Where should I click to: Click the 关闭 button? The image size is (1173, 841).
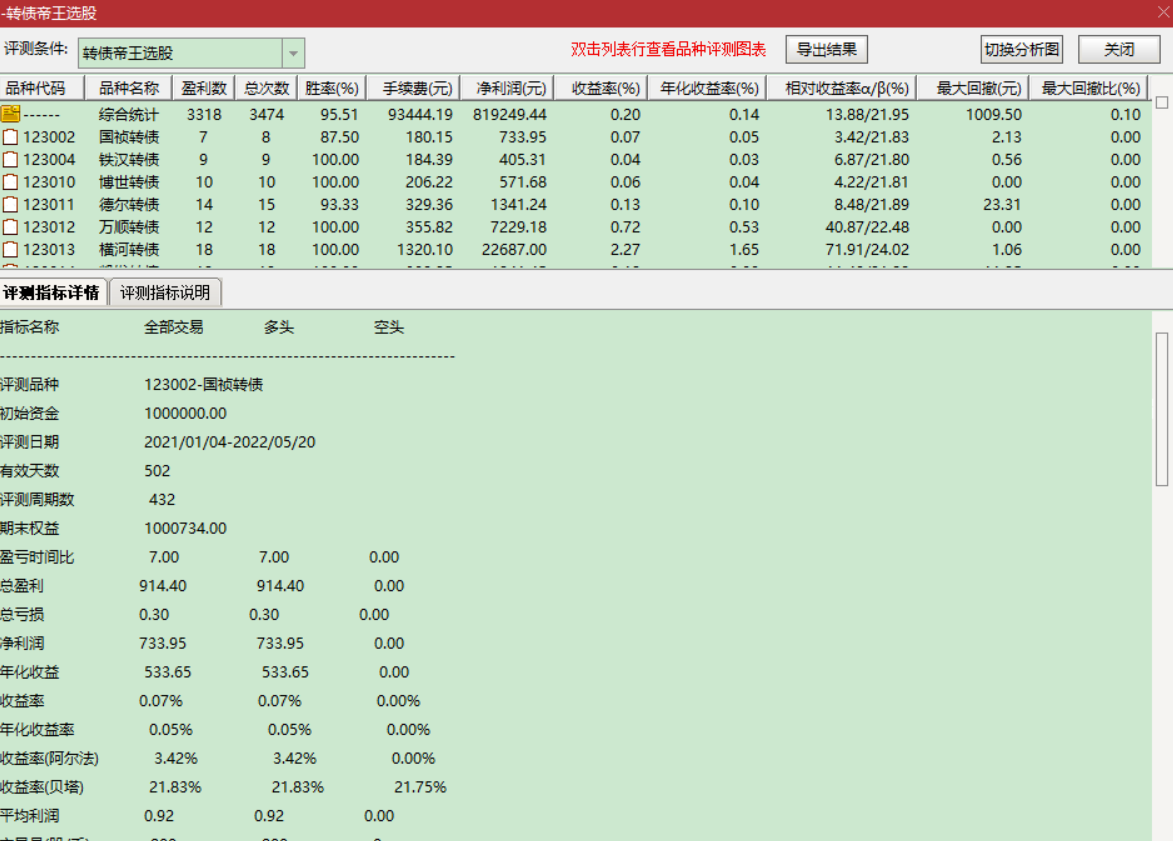(x=1119, y=50)
